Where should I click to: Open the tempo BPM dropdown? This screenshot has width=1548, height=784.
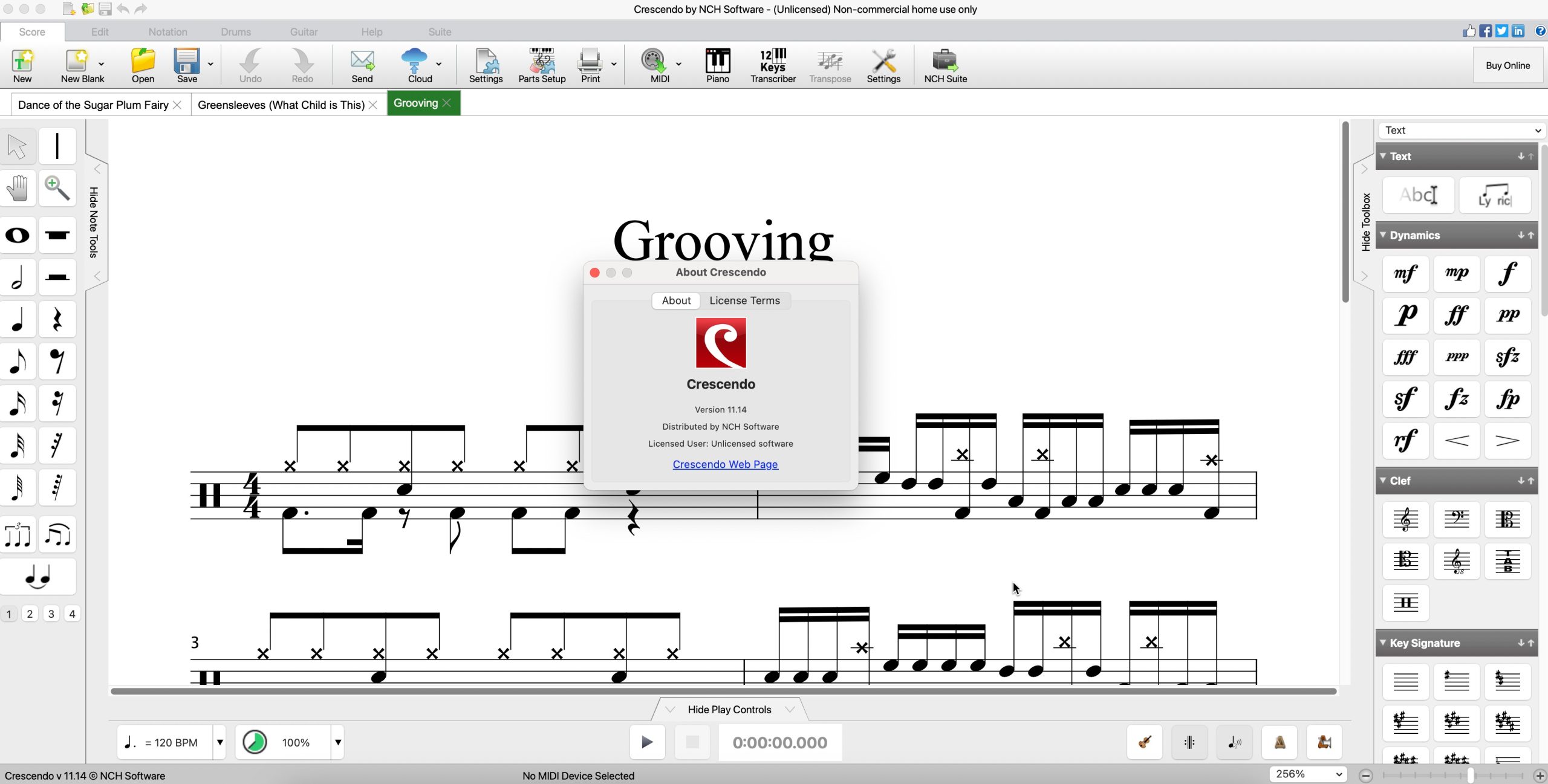[x=220, y=742]
